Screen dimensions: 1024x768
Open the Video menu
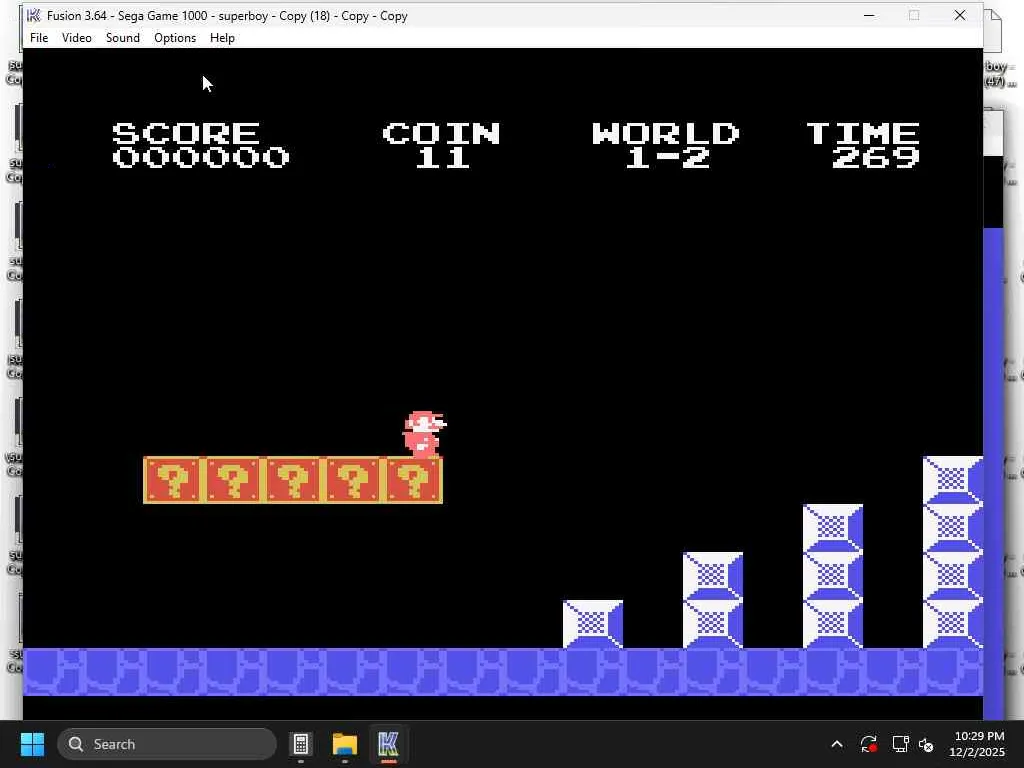(x=76, y=38)
